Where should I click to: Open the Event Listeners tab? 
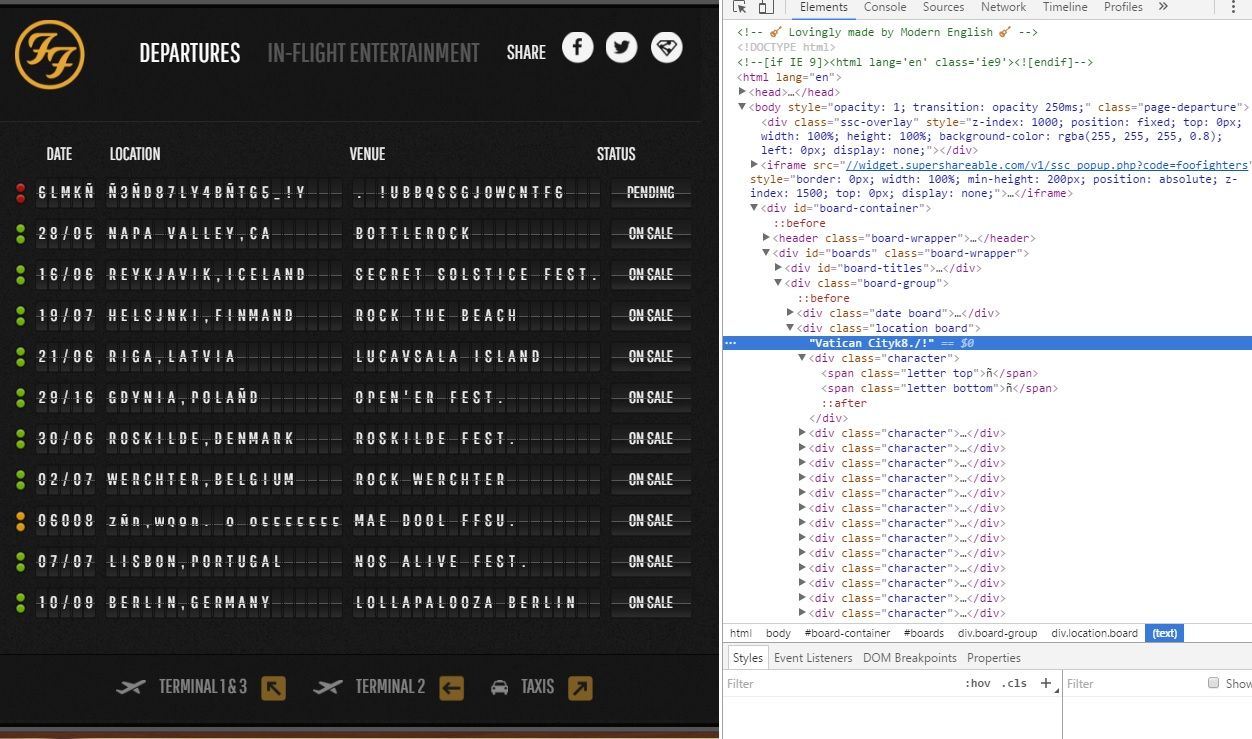[x=813, y=658]
